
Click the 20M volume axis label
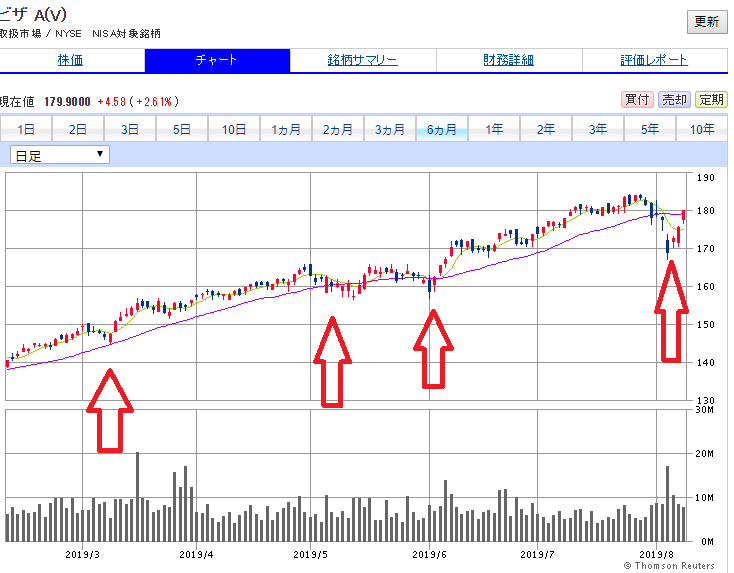[704, 454]
